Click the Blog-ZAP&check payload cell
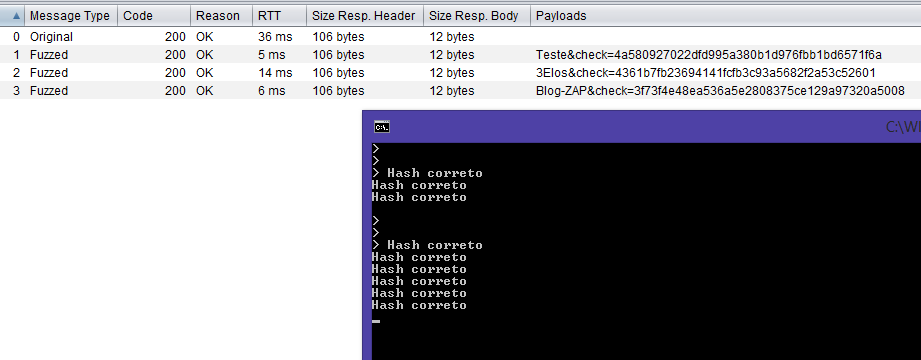Viewport: 921px width, 360px height. 720,91
